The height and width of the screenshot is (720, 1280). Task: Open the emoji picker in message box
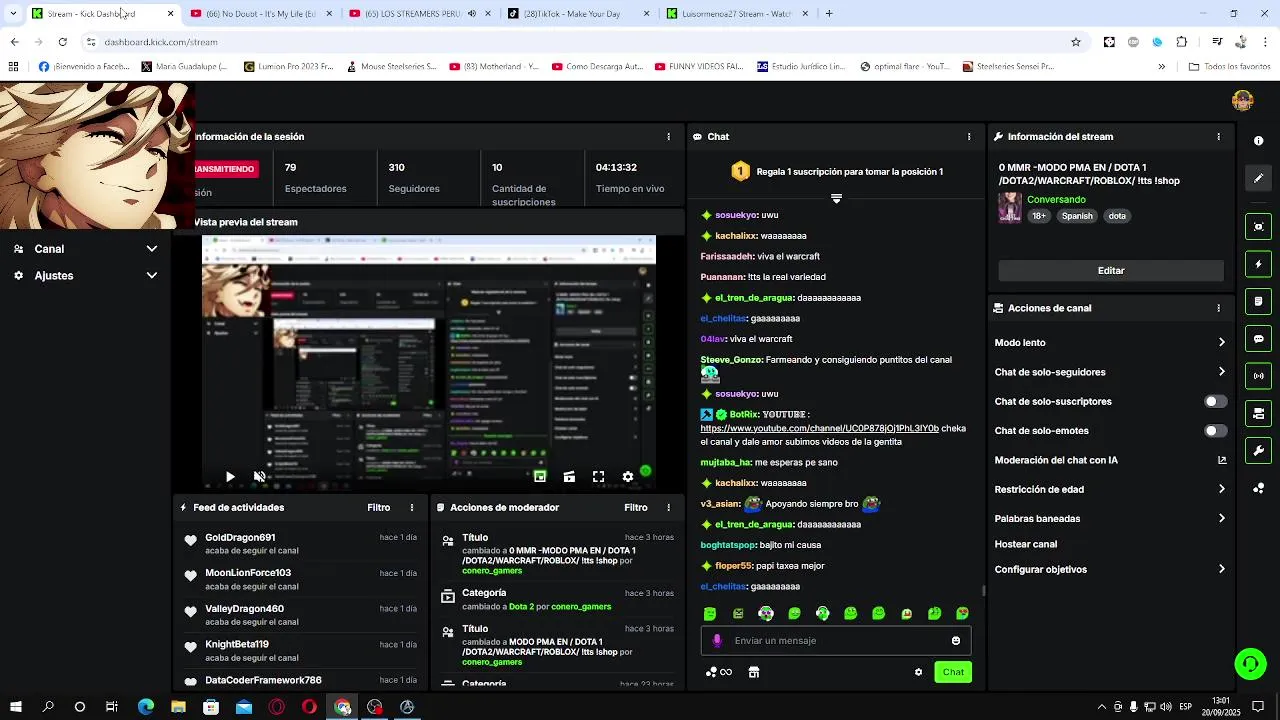[x=956, y=641]
